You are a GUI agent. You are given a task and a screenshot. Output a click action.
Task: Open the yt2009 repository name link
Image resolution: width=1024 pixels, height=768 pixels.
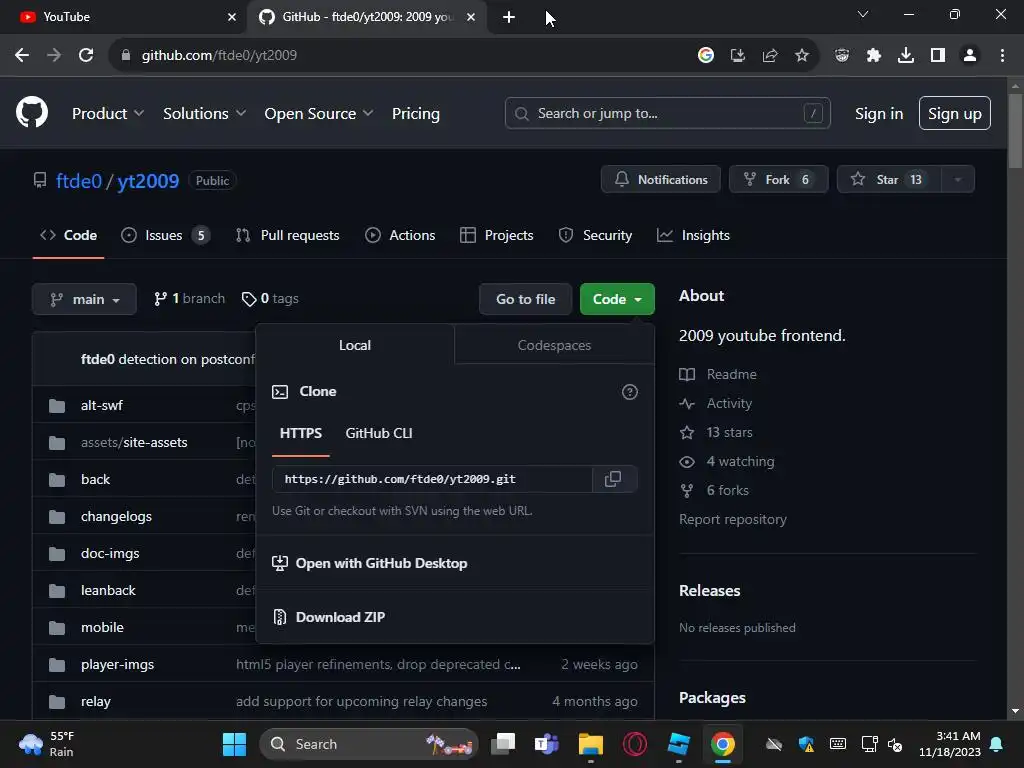tap(148, 181)
